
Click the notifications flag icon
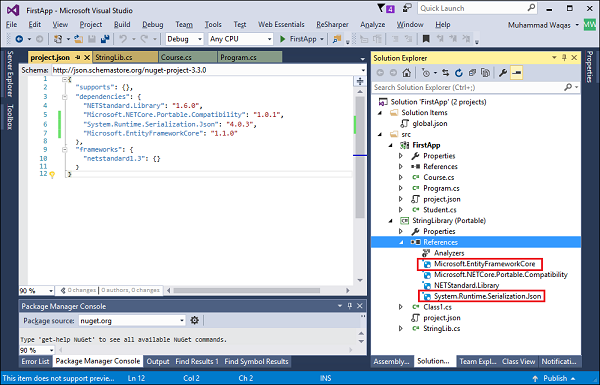[x=386, y=8]
